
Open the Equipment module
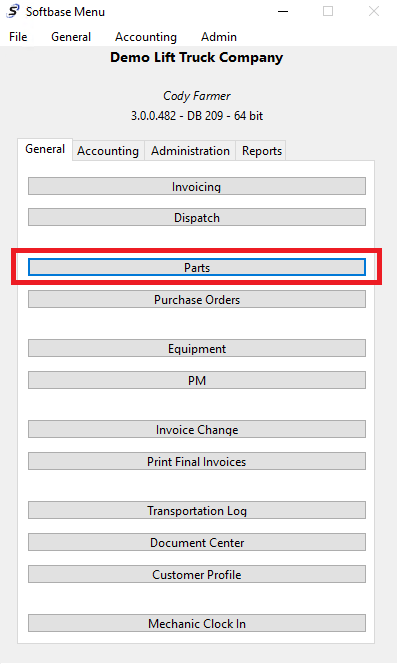(x=197, y=349)
